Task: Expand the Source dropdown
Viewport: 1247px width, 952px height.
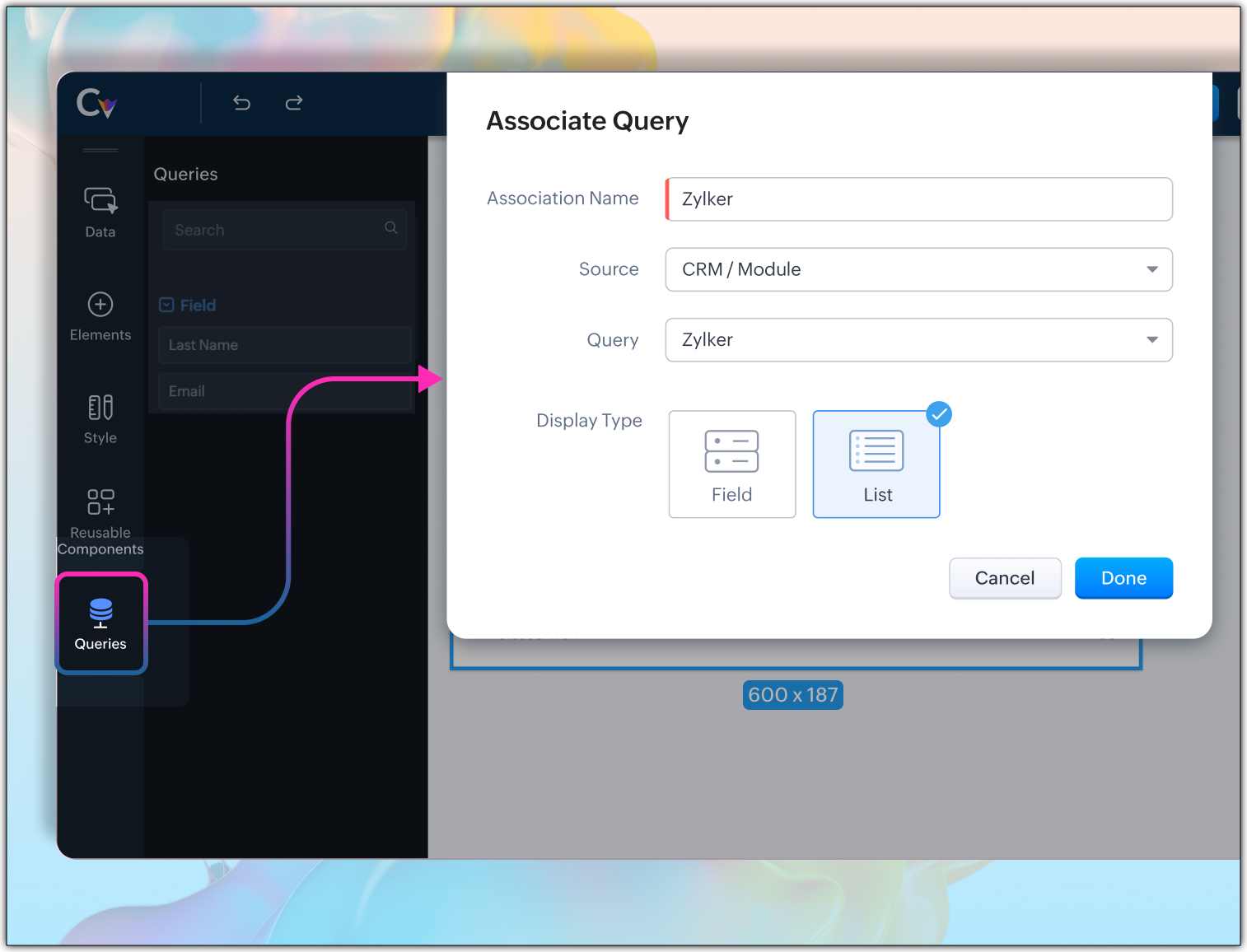Action: [918, 269]
